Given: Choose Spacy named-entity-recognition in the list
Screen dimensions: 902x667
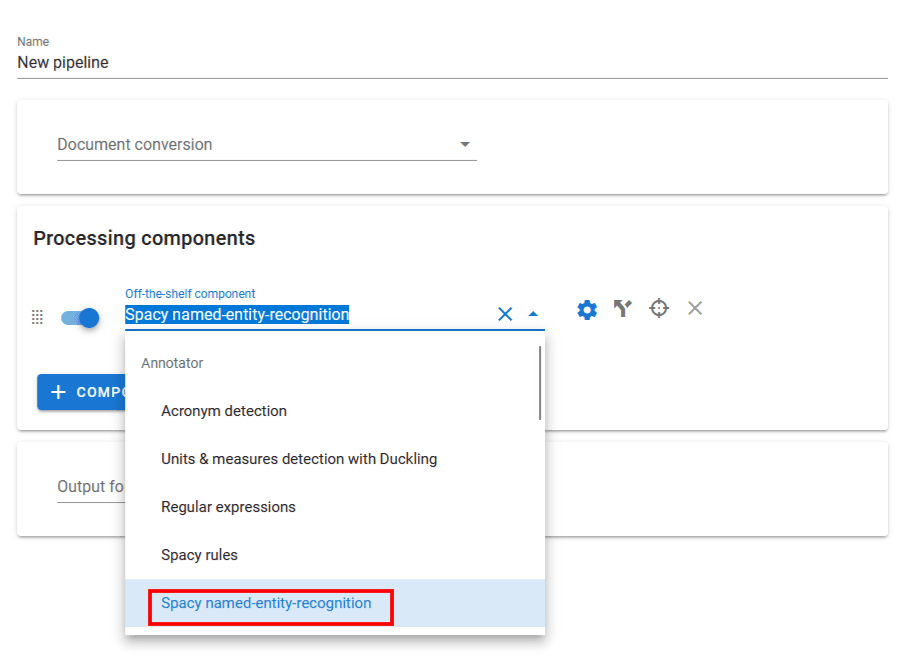Looking at the screenshot, I should pos(266,603).
